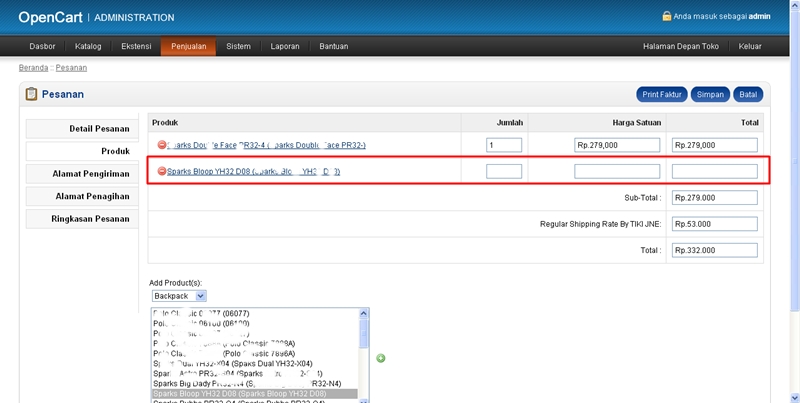
Task: Switch to Ringkasan Pesanan tab
Action: [82, 218]
